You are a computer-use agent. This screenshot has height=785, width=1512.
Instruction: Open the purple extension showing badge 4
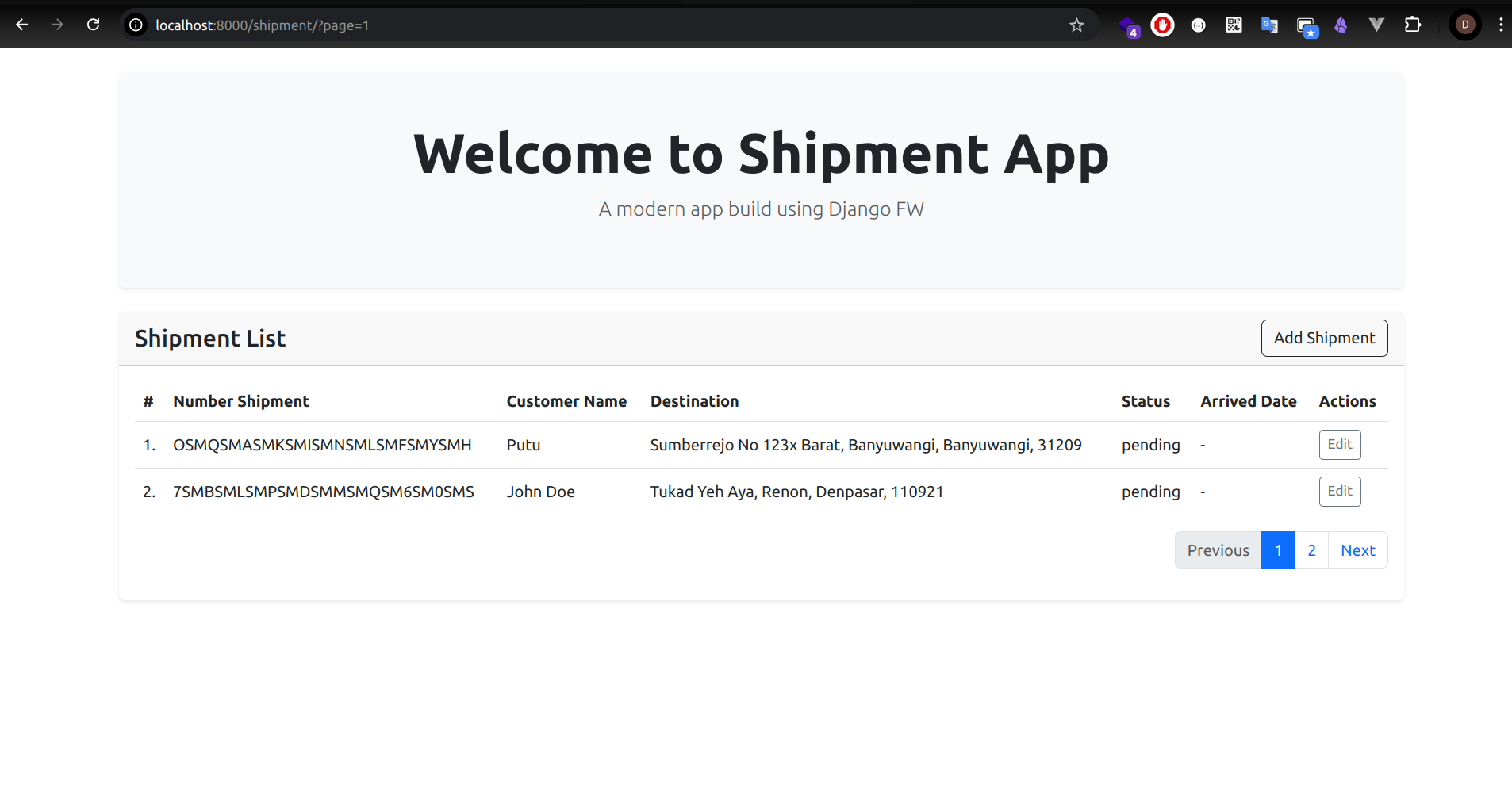(1130, 25)
